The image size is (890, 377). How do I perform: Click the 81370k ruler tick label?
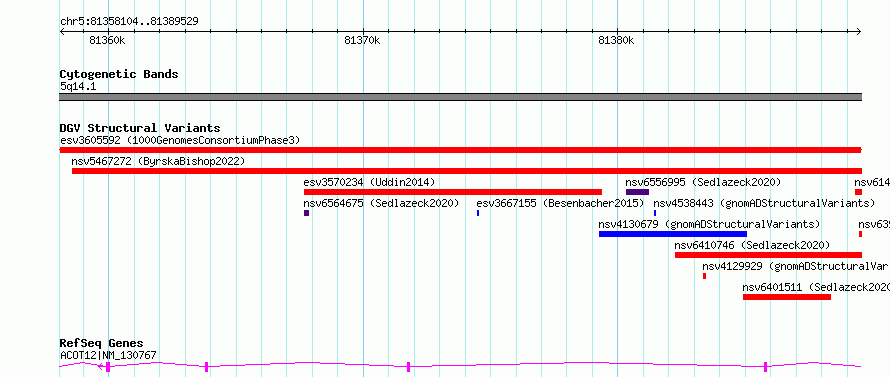pyautogui.click(x=362, y=41)
